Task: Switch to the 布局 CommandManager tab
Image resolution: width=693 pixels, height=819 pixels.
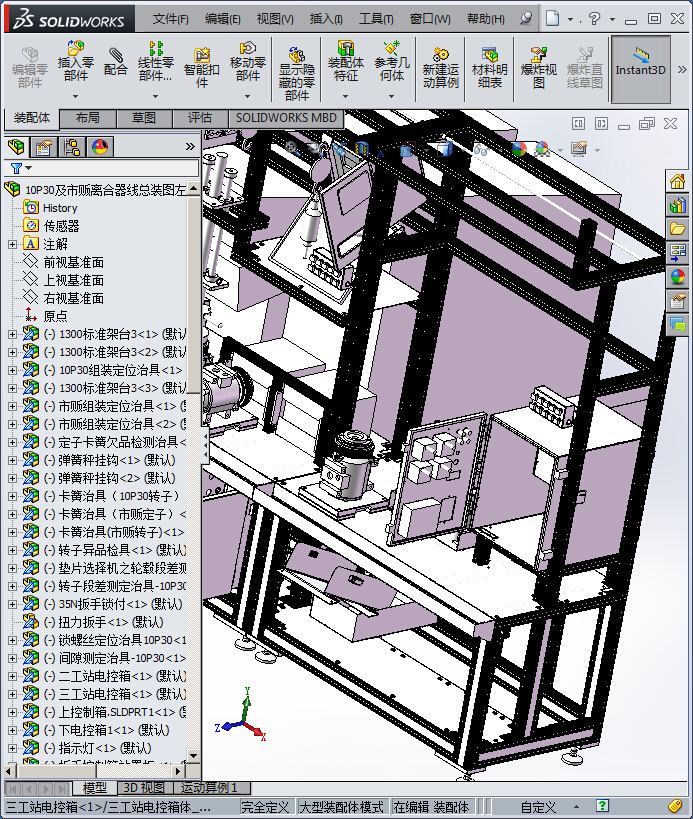Action: pos(88,118)
